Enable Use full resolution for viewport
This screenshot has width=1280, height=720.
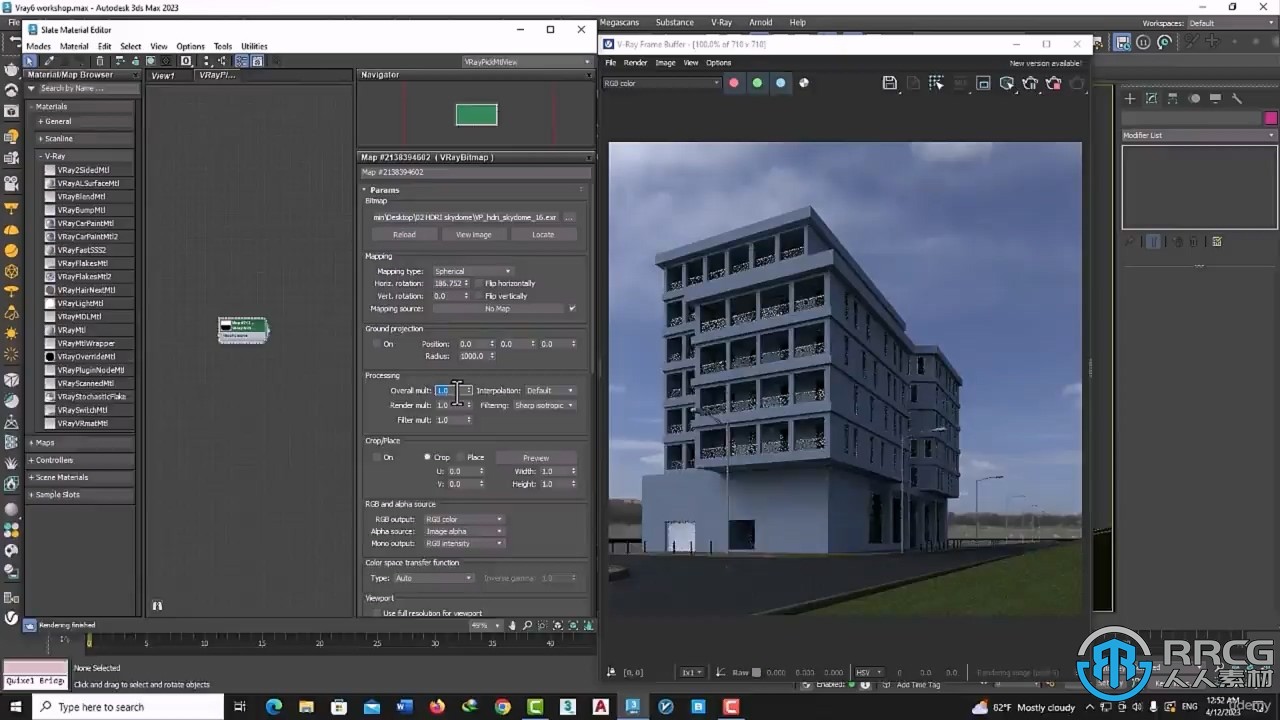point(376,613)
